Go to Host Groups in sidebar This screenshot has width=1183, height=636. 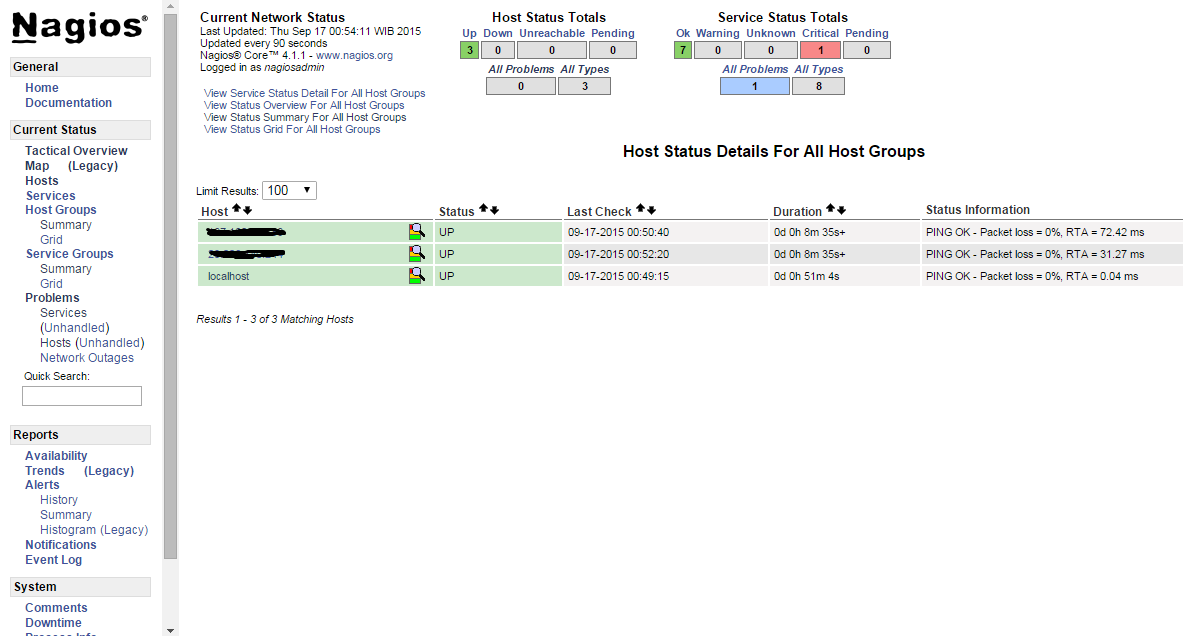(x=61, y=210)
